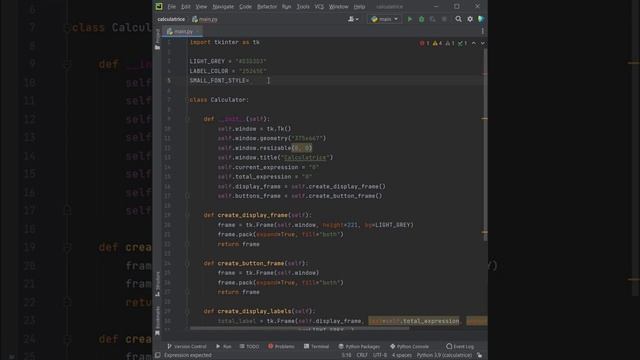Collapse the __init__ method fold marker
Screen dimensions: 640x360
pos(187,119)
